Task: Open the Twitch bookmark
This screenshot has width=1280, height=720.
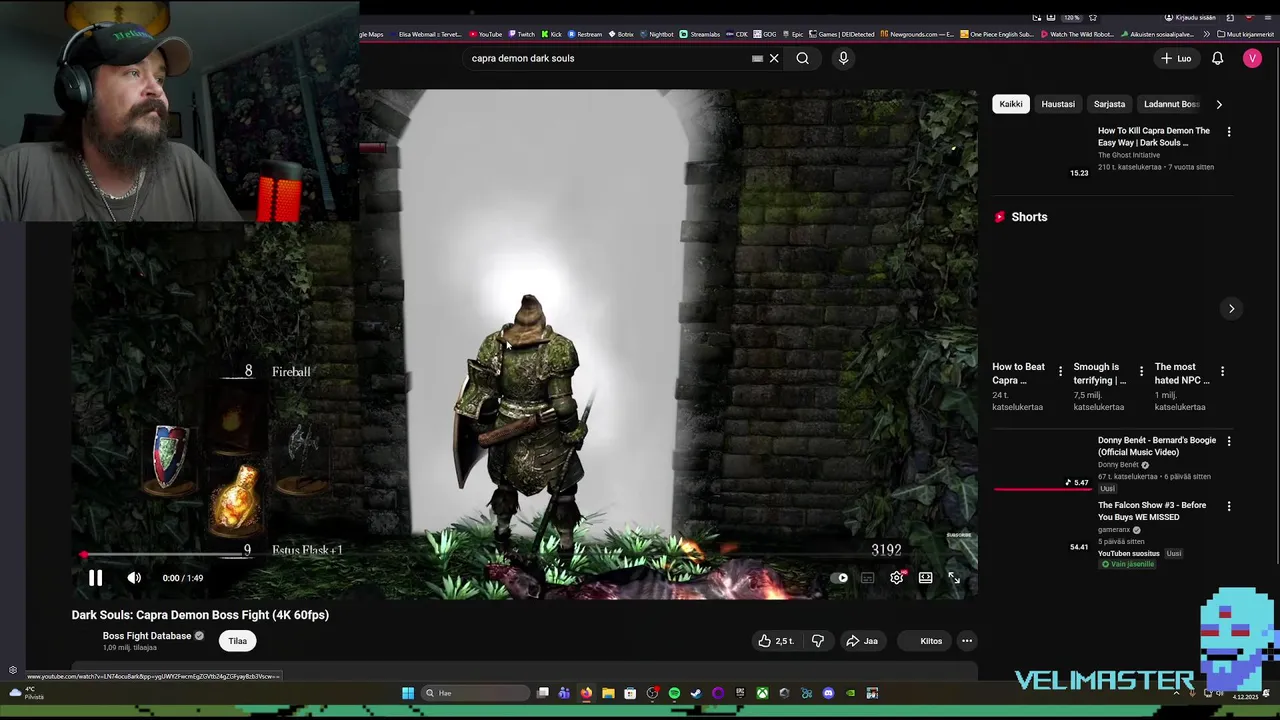Action: click(x=522, y=34)
